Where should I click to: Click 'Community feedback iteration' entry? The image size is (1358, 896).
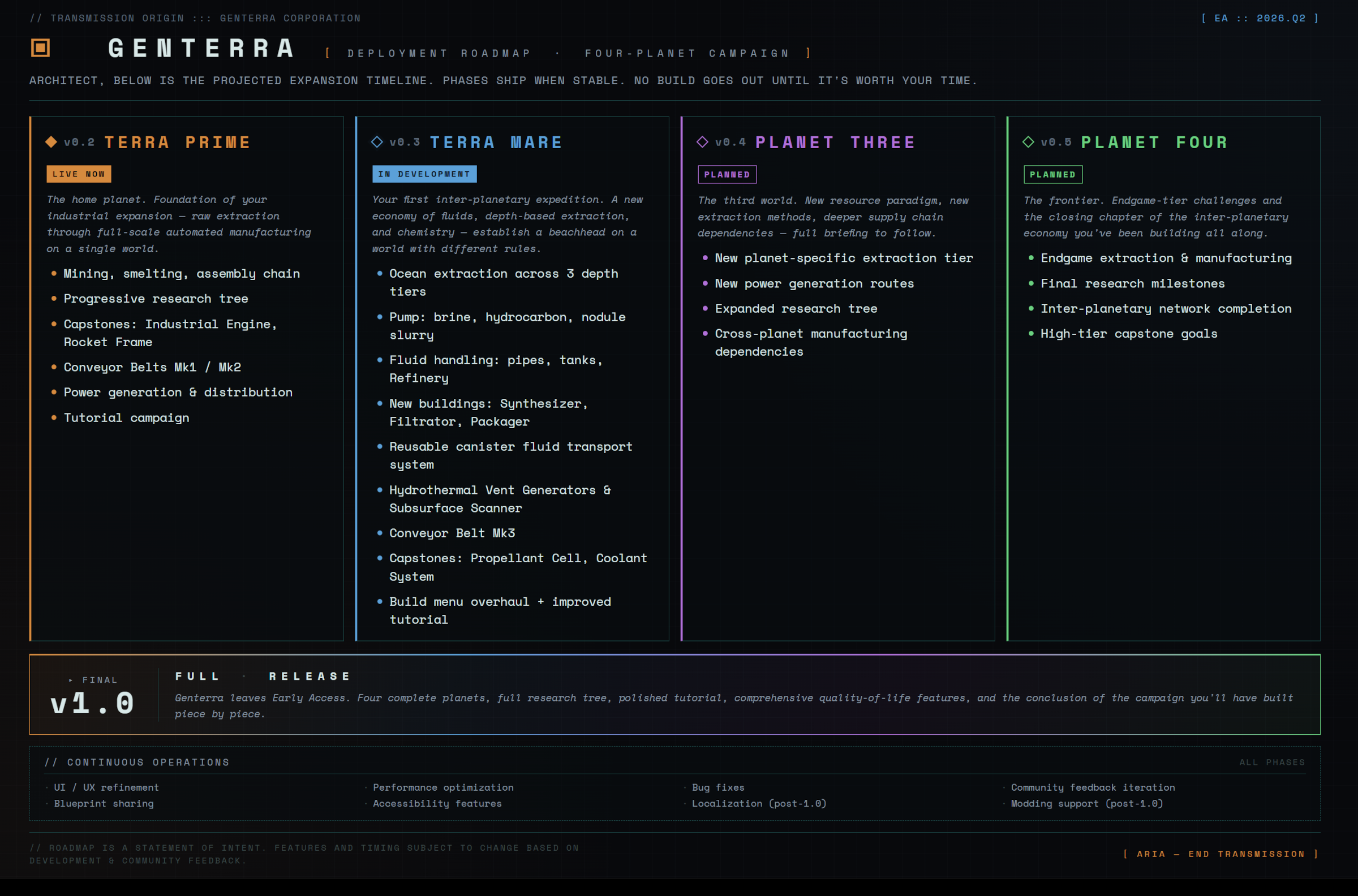(x=1093, y=787)
